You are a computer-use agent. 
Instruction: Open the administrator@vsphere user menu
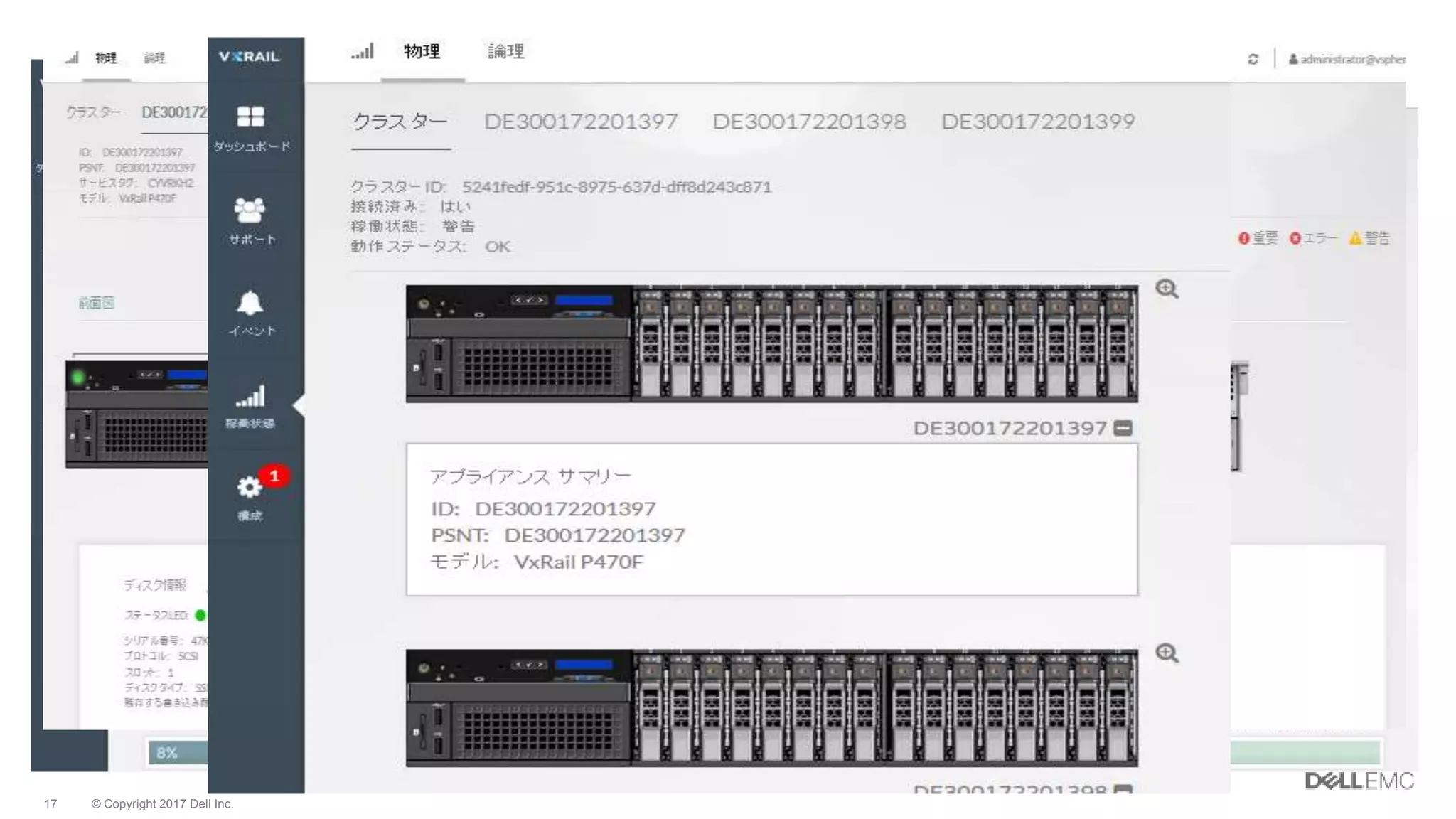coord(1347,60)
